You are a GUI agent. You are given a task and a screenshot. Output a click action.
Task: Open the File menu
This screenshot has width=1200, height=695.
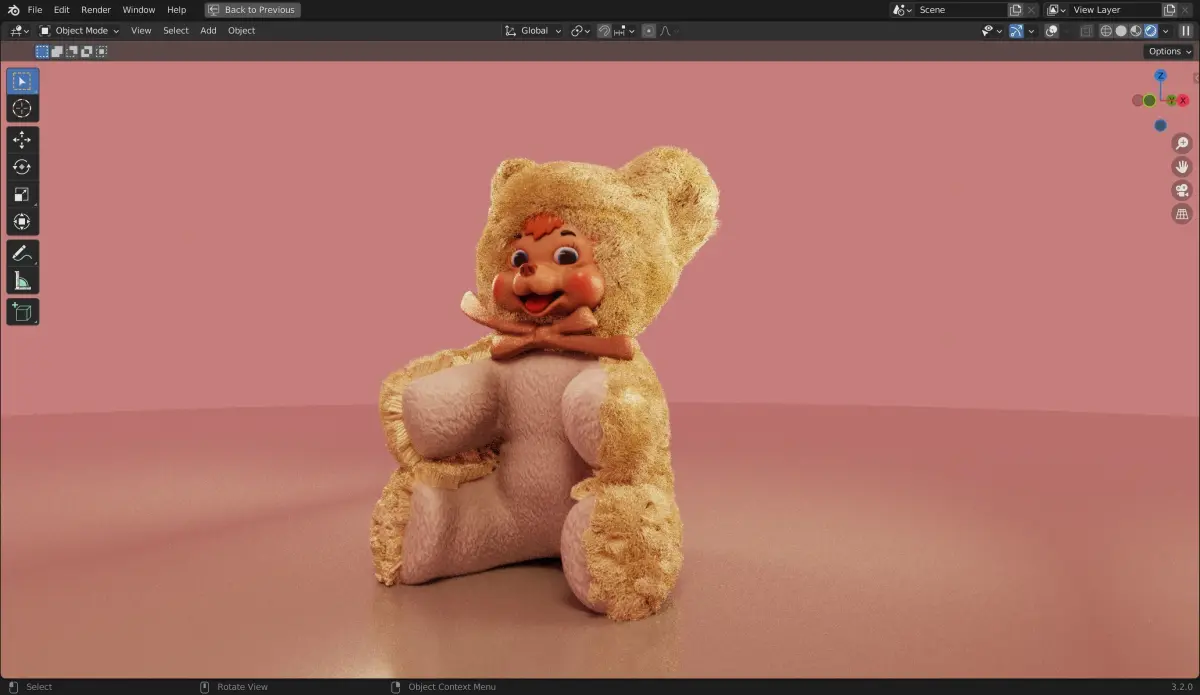(x=35, y=10)
